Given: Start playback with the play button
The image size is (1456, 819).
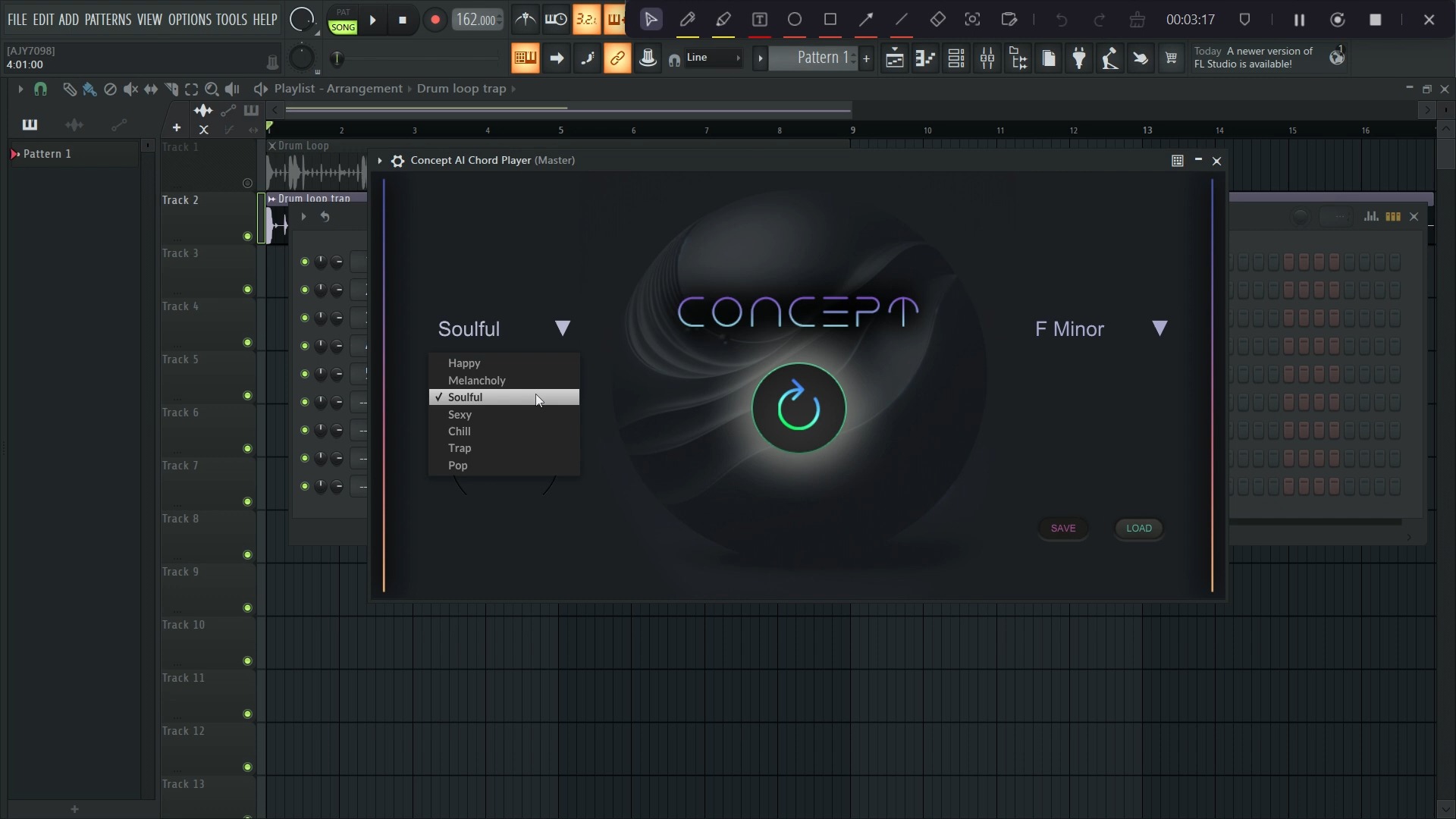Looking at the screenshot, I should click(373, 20).
